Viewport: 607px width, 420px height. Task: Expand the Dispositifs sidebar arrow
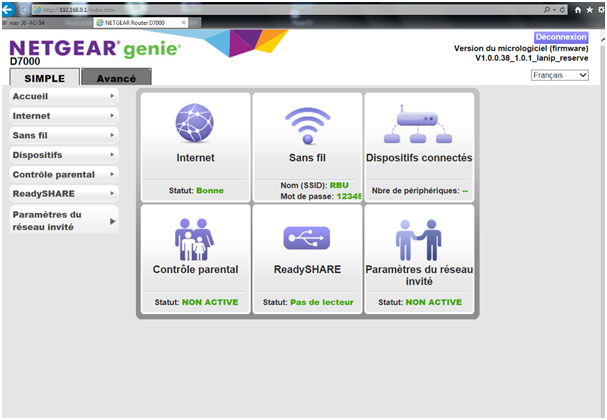pos(112,154)
